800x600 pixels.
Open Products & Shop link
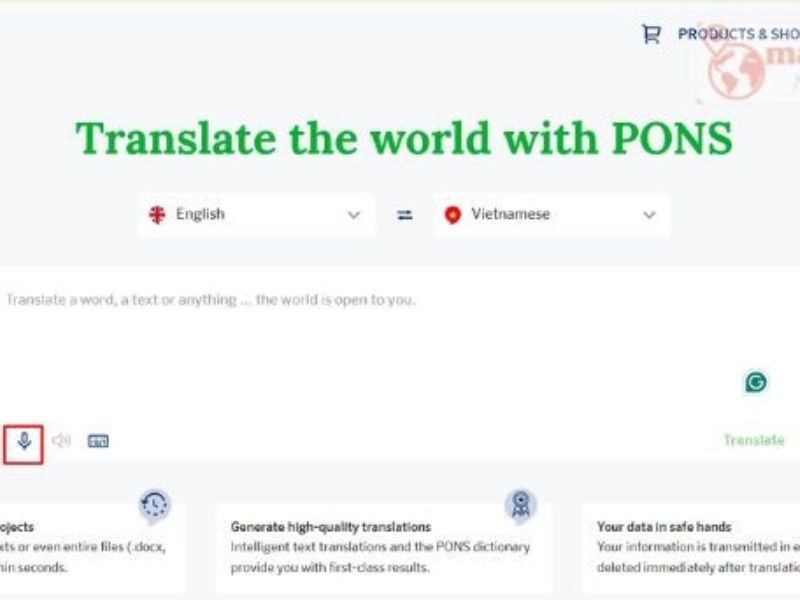pos(739,34)
